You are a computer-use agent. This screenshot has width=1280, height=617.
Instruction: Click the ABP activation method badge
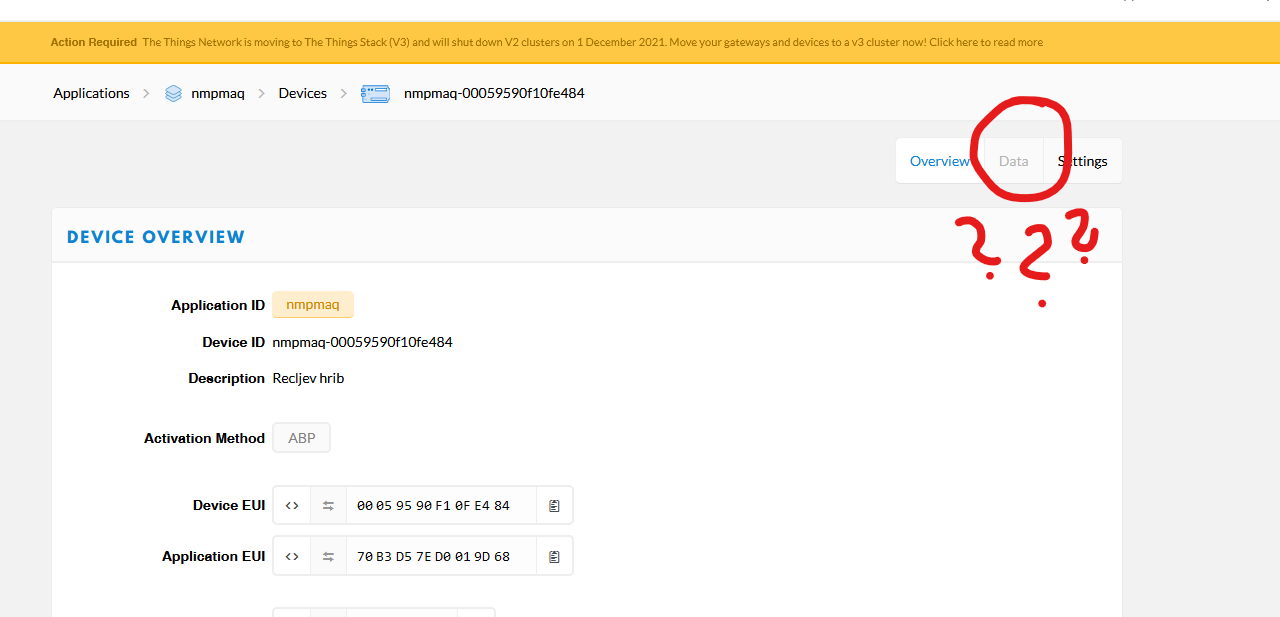point(301,438)
